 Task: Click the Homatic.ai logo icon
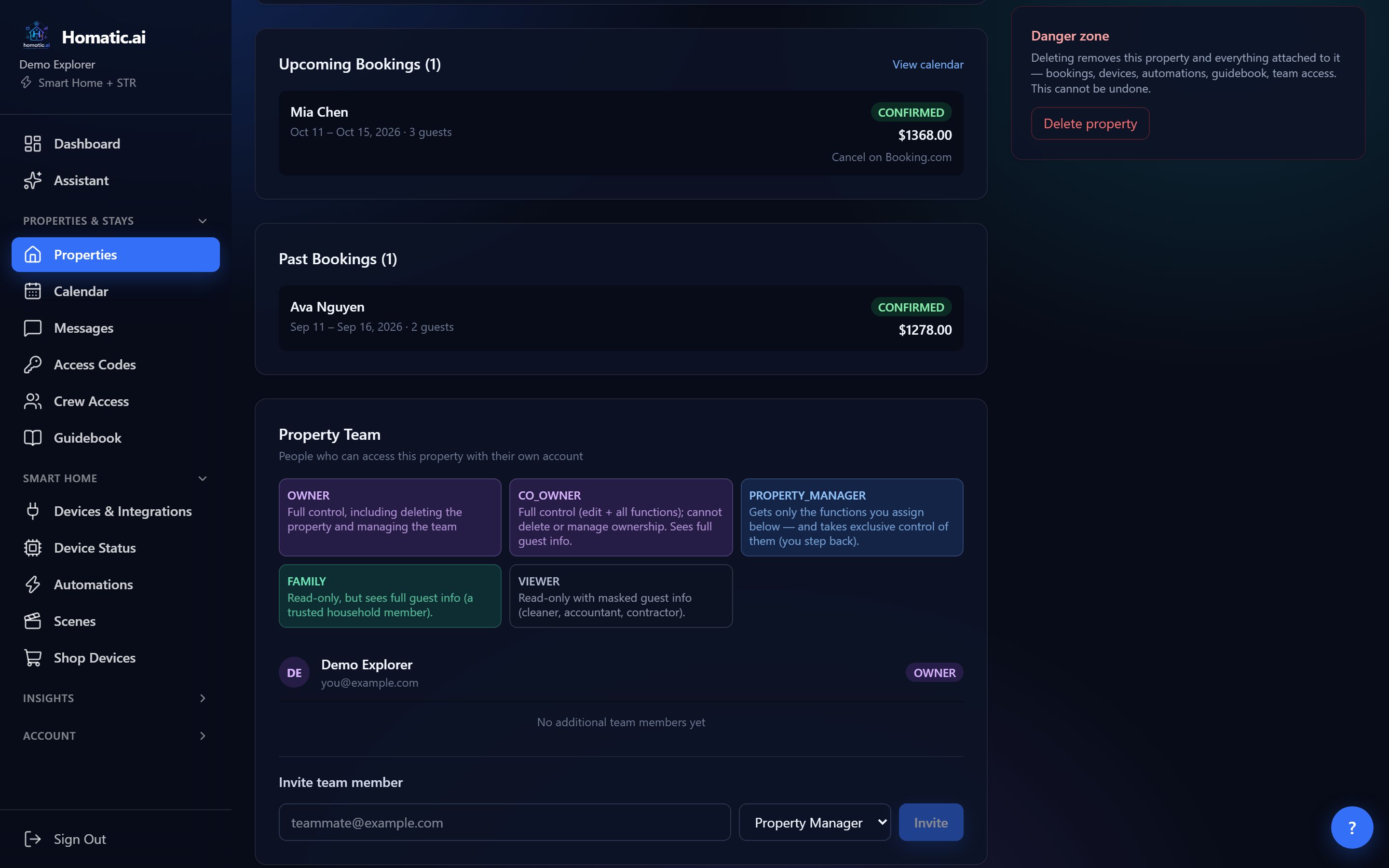[x=37, y=36]
